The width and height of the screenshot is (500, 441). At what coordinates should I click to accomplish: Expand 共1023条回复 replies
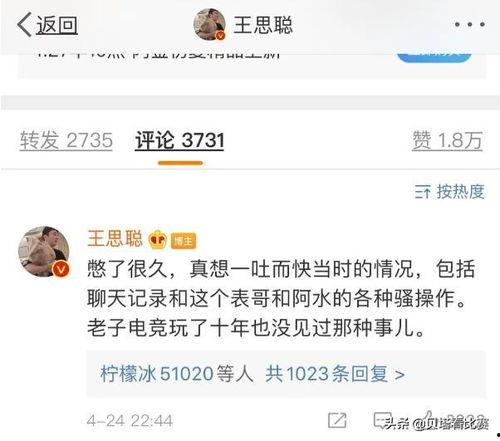point(335,374)
